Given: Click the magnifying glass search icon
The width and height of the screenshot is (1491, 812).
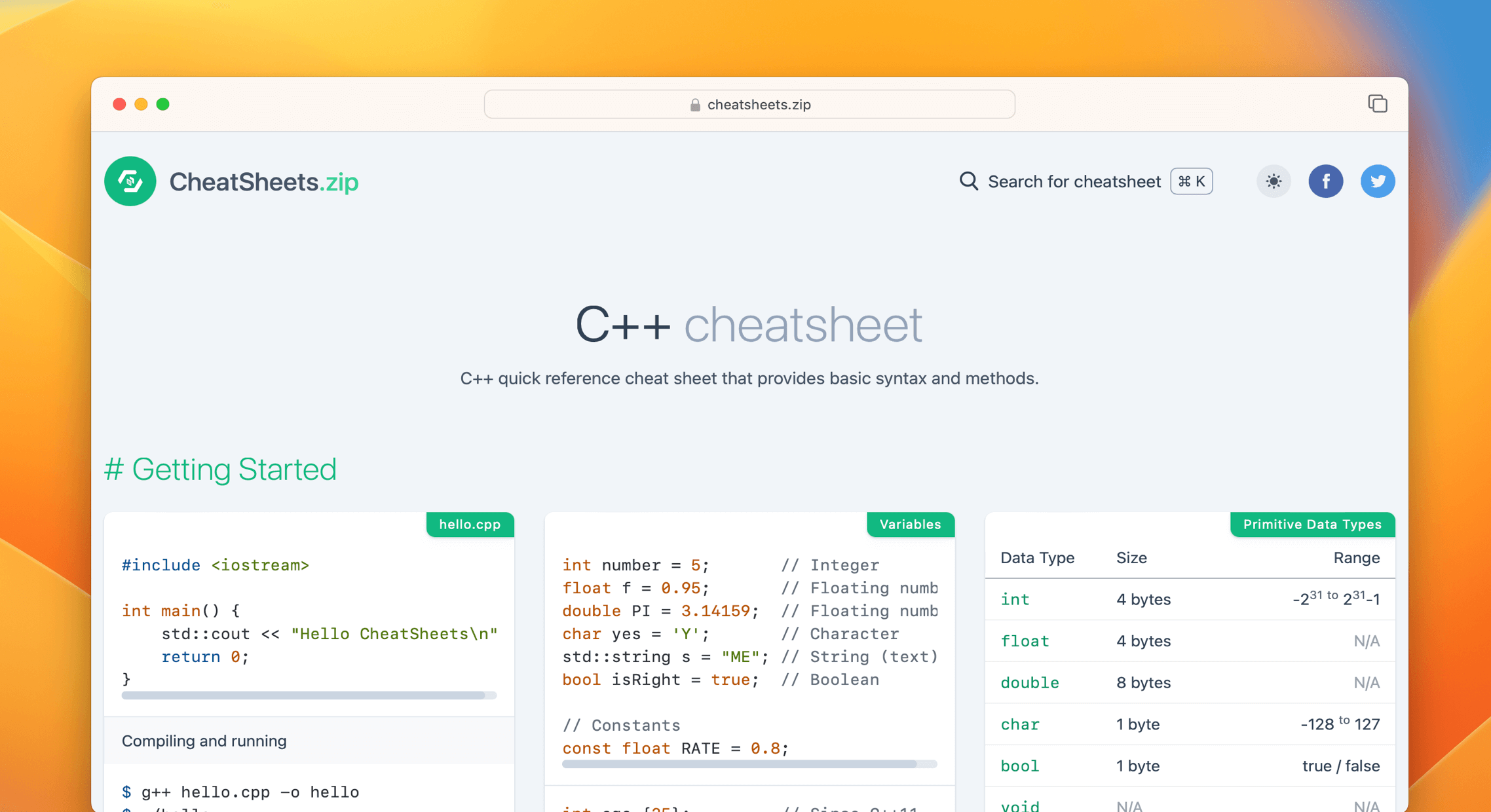Looking at the screenshot, I should [x=968, y=181].
